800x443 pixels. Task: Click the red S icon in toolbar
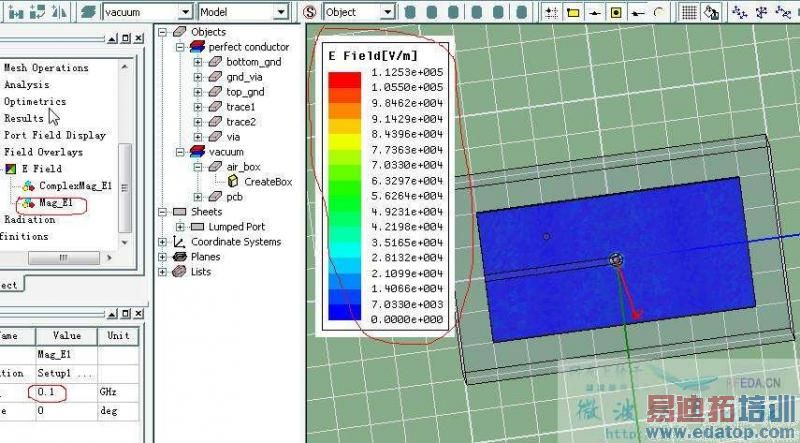tap(309, 12)
